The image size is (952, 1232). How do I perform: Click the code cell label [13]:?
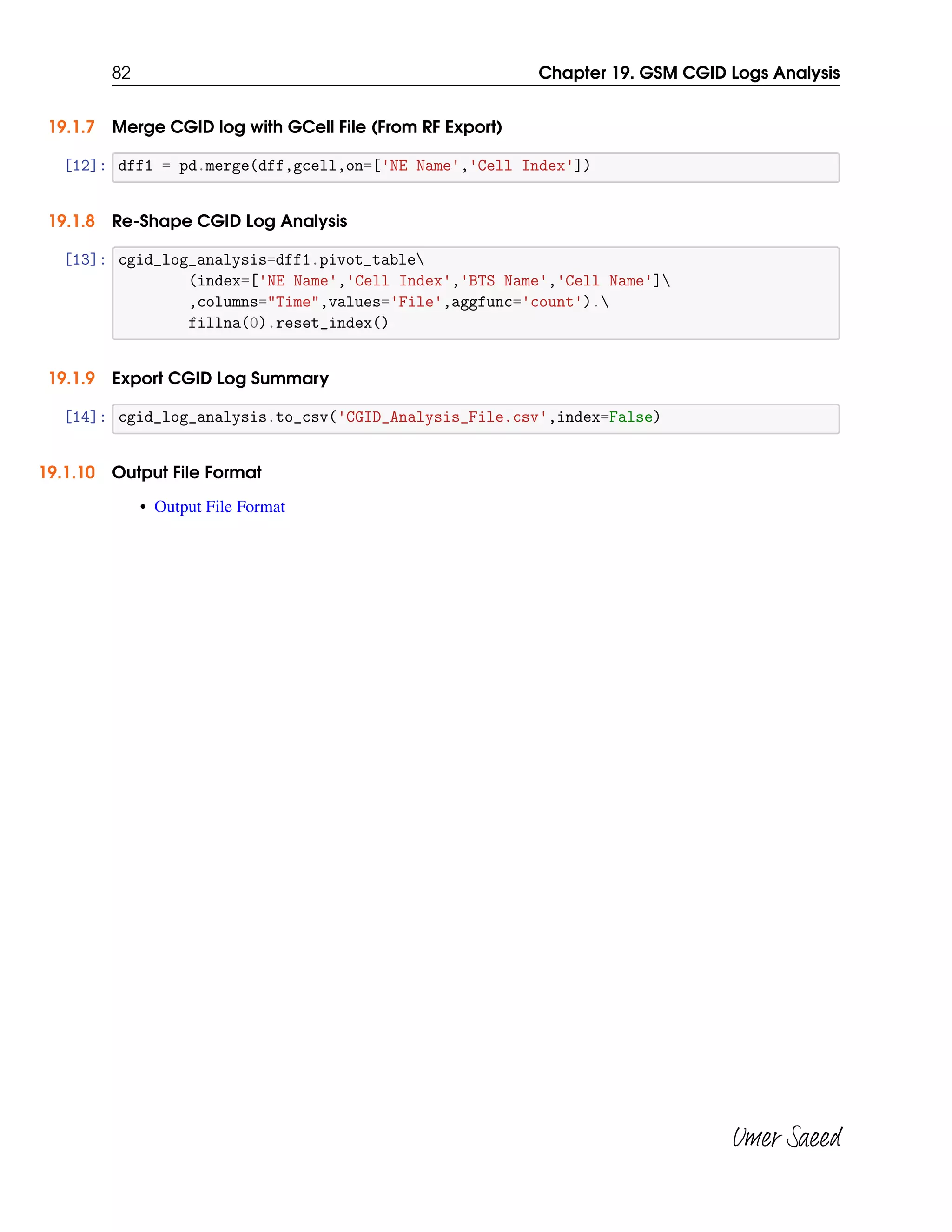(x=86, y=259)
